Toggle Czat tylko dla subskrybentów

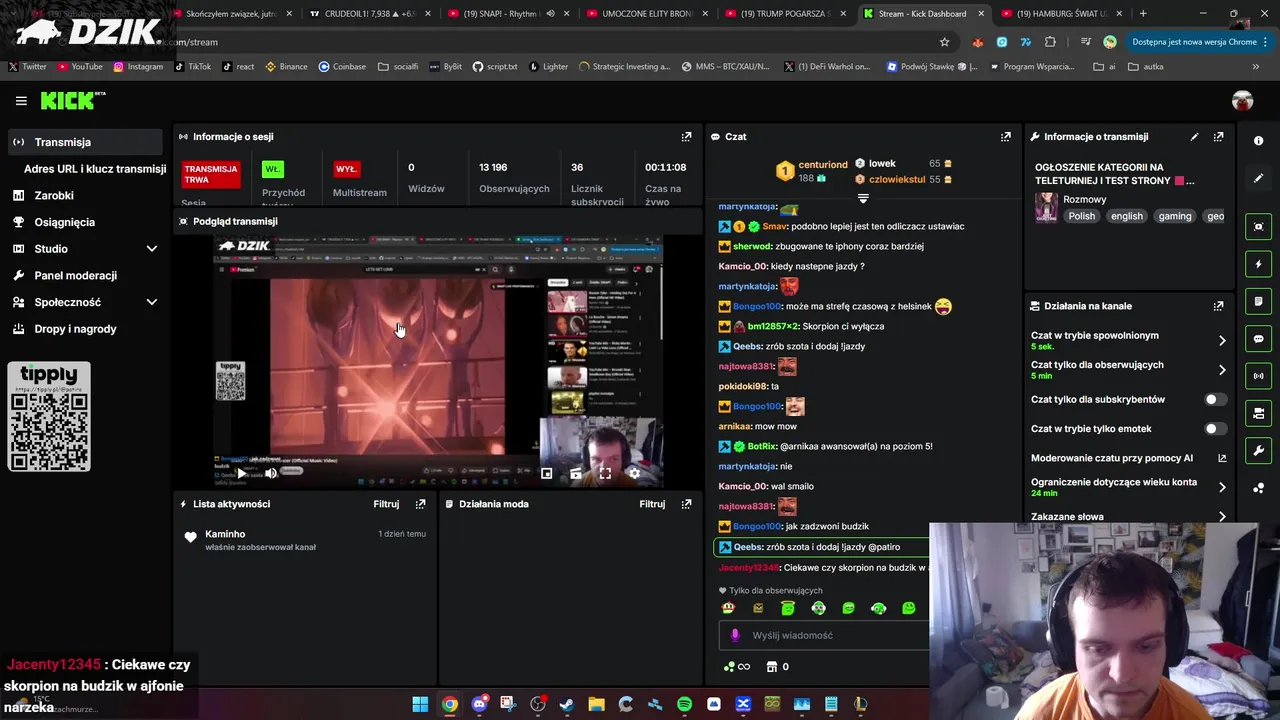[x=1215, y=399]
